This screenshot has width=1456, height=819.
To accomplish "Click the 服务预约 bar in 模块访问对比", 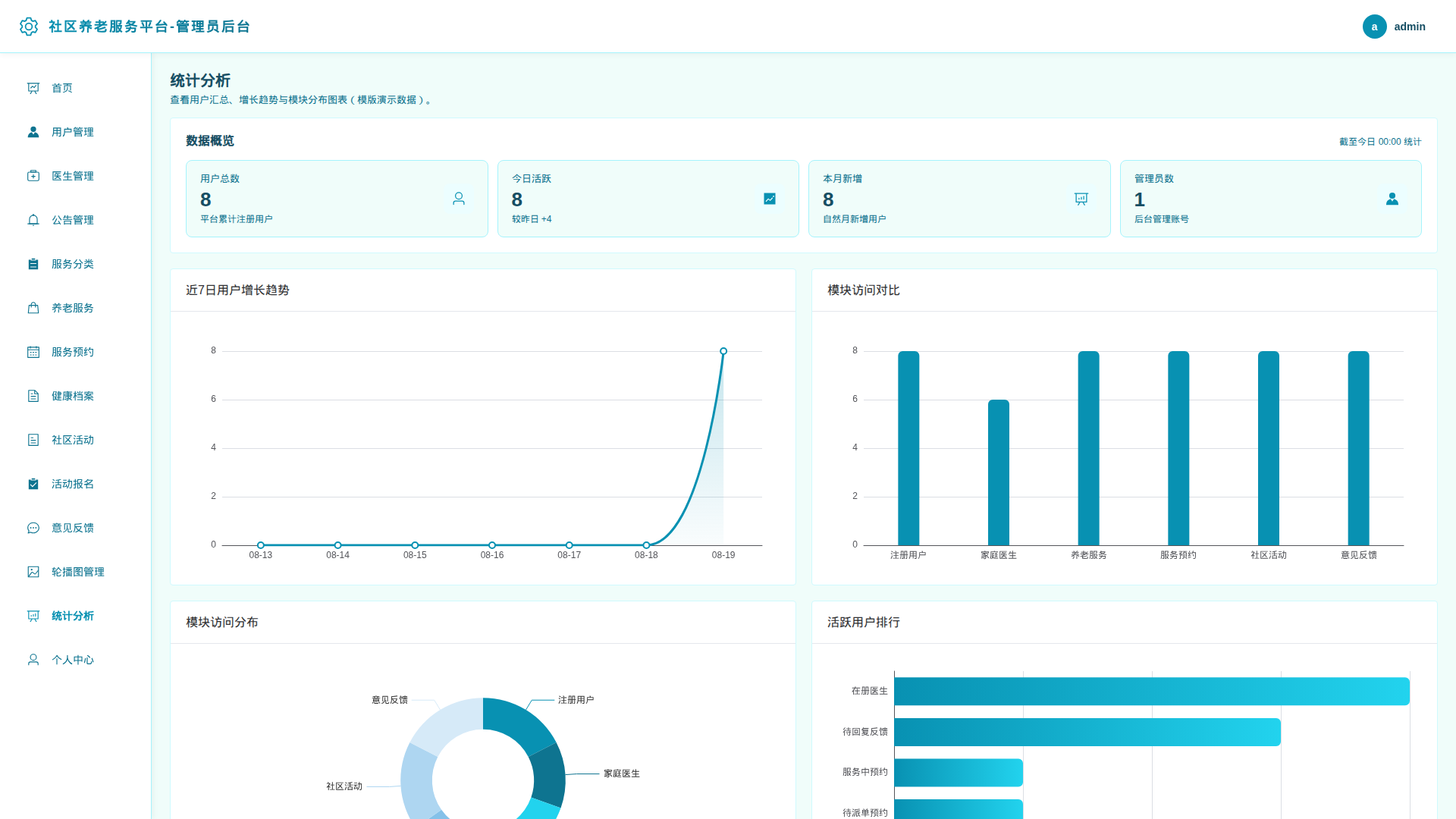I will pyautogui.click(x=1178, y=448).
